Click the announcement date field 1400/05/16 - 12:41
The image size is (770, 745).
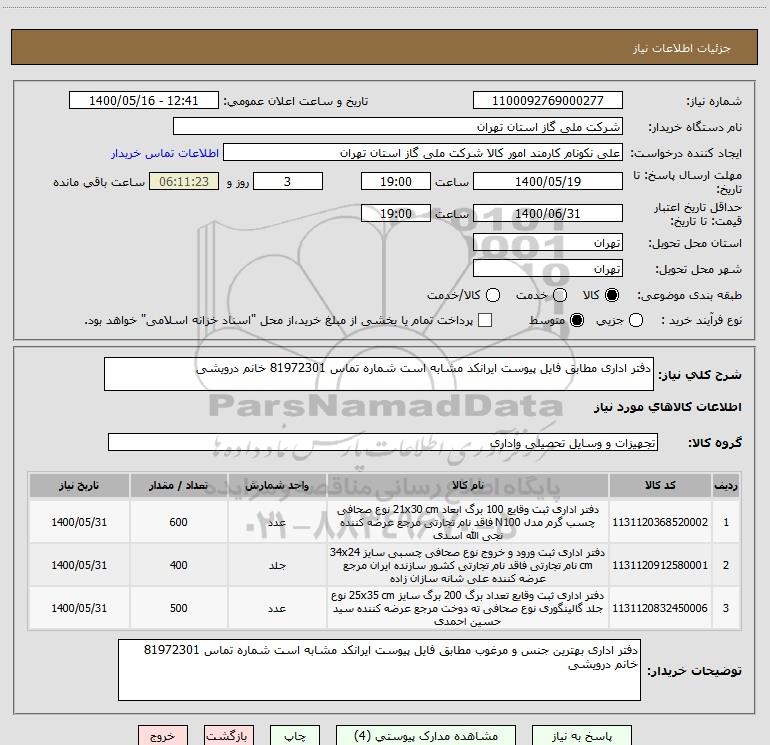[x=144, y=100]
